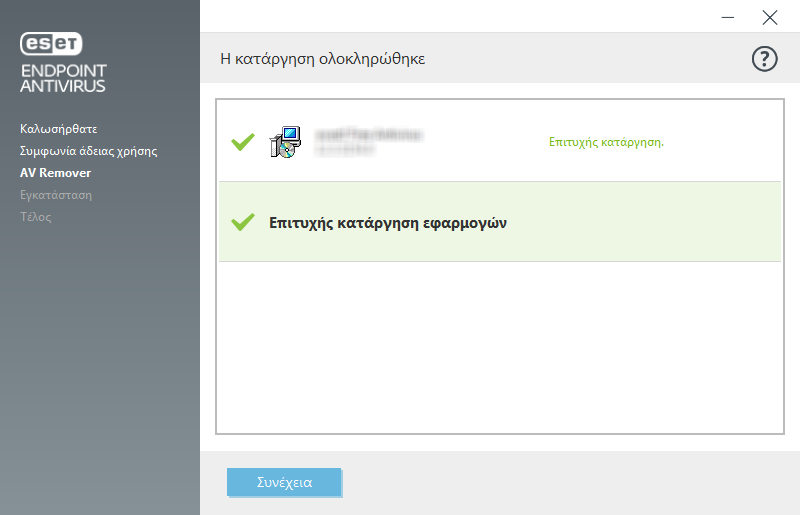This screenshot has height=515, width=800.
Task: Click the checkmark next to Επιτυχής κατάργηση εφαρμογών
Action: 243,222
